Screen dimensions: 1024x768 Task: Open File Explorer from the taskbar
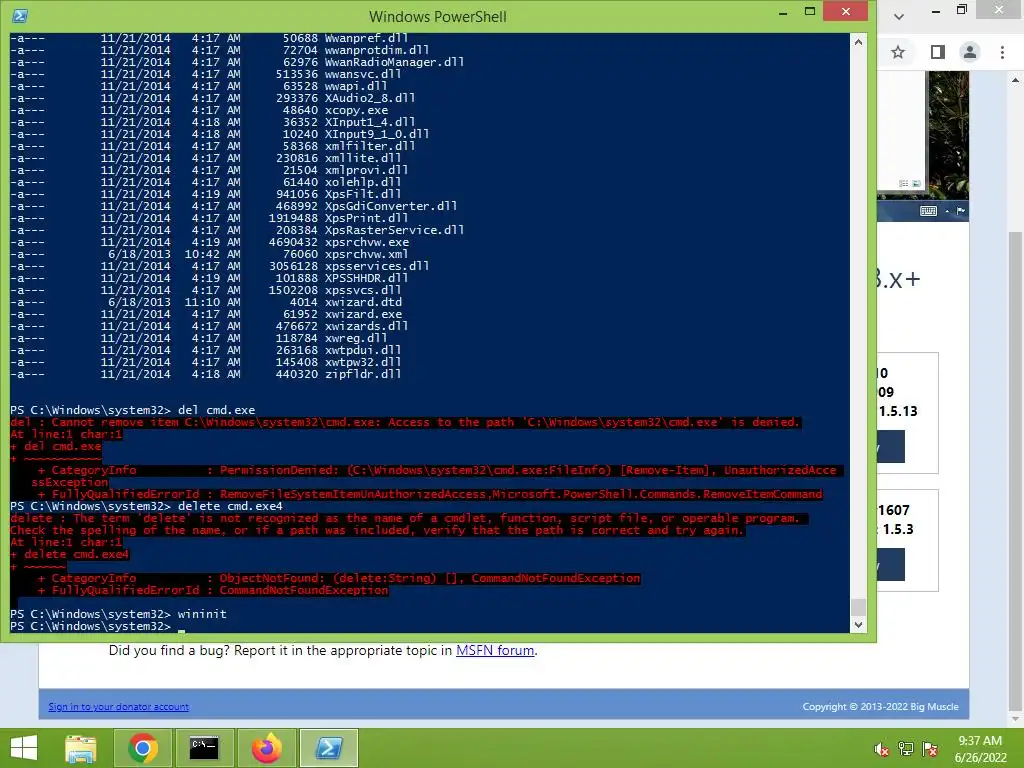tap(80, 748)
